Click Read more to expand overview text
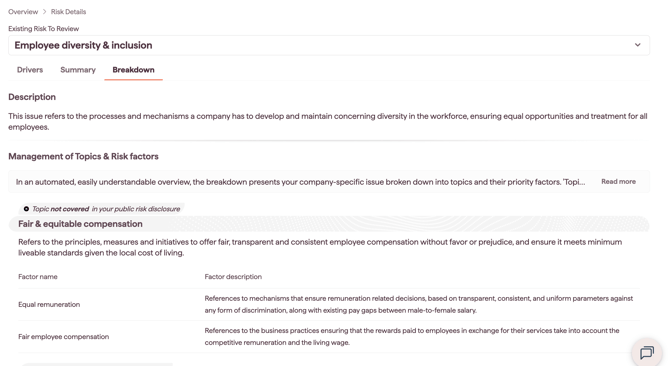 (x=618, y=182)
